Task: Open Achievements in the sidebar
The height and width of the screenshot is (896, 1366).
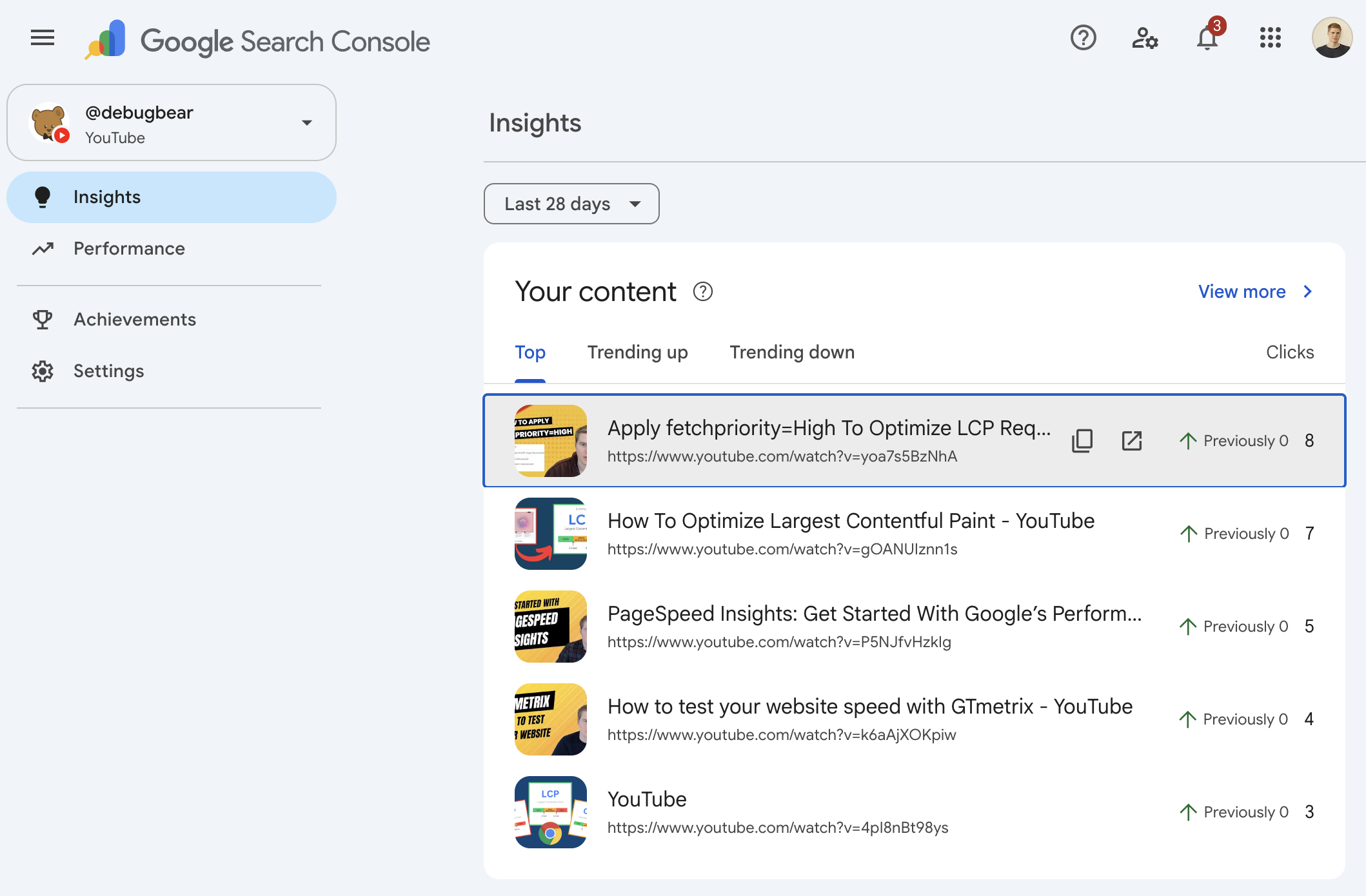Action: point(172,320)
